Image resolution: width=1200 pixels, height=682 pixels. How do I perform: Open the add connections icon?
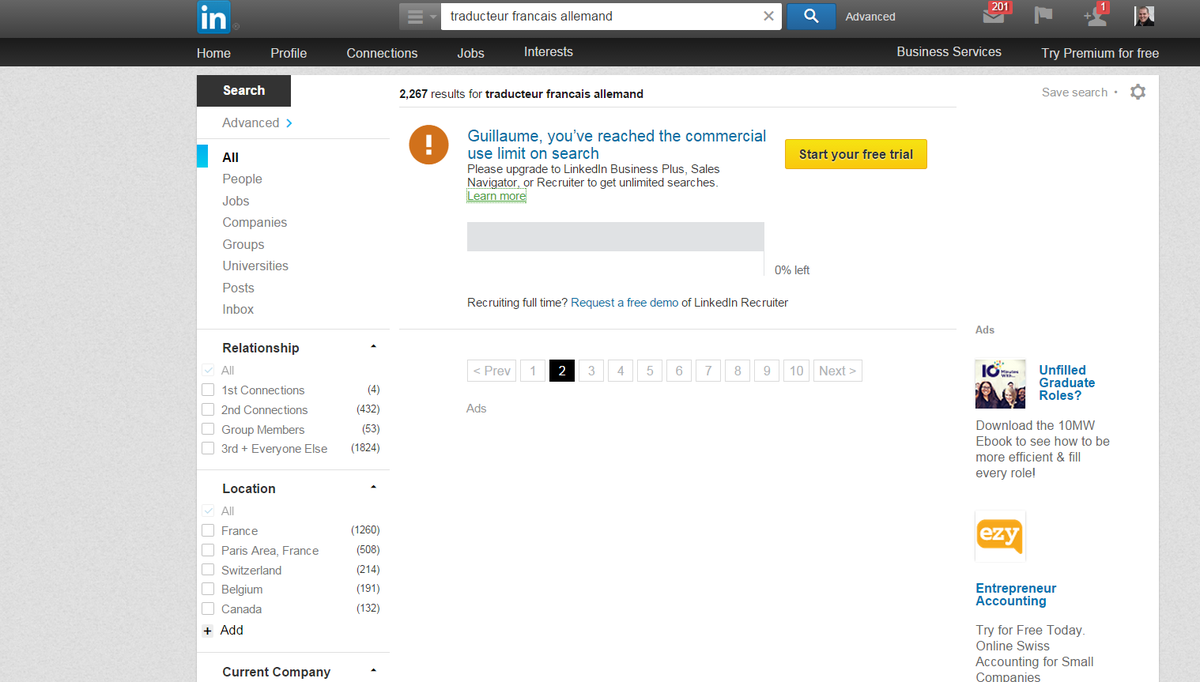(x=1094, y=16)
